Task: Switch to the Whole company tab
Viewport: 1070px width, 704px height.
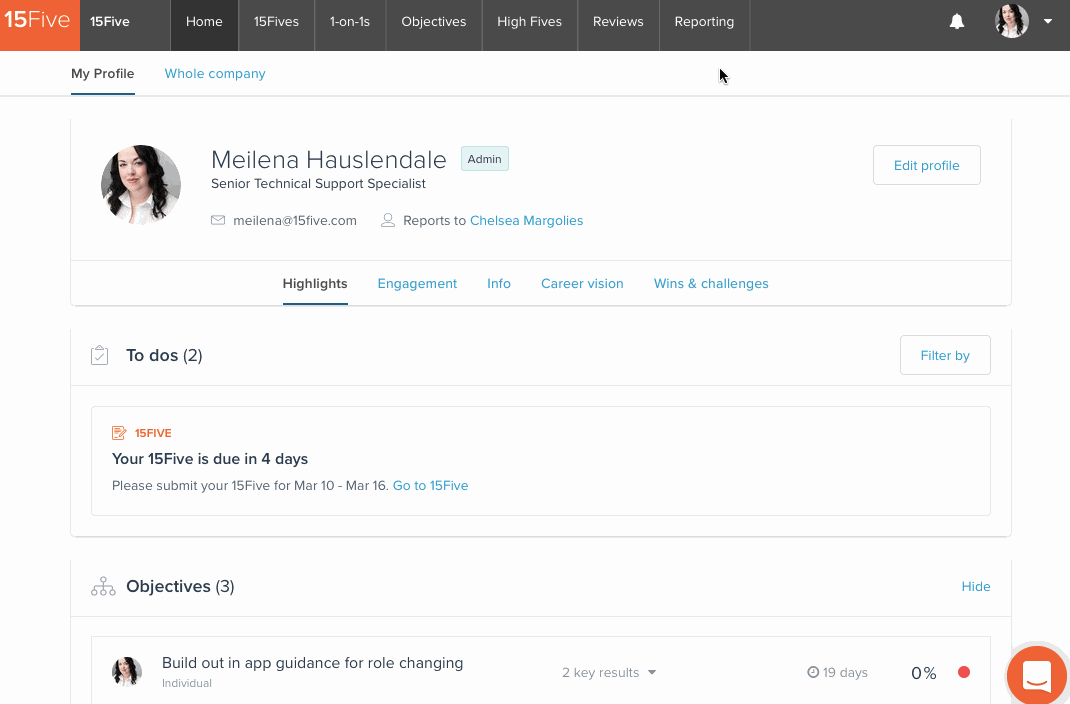Action: pyautogui.click(x=215, y=74)
